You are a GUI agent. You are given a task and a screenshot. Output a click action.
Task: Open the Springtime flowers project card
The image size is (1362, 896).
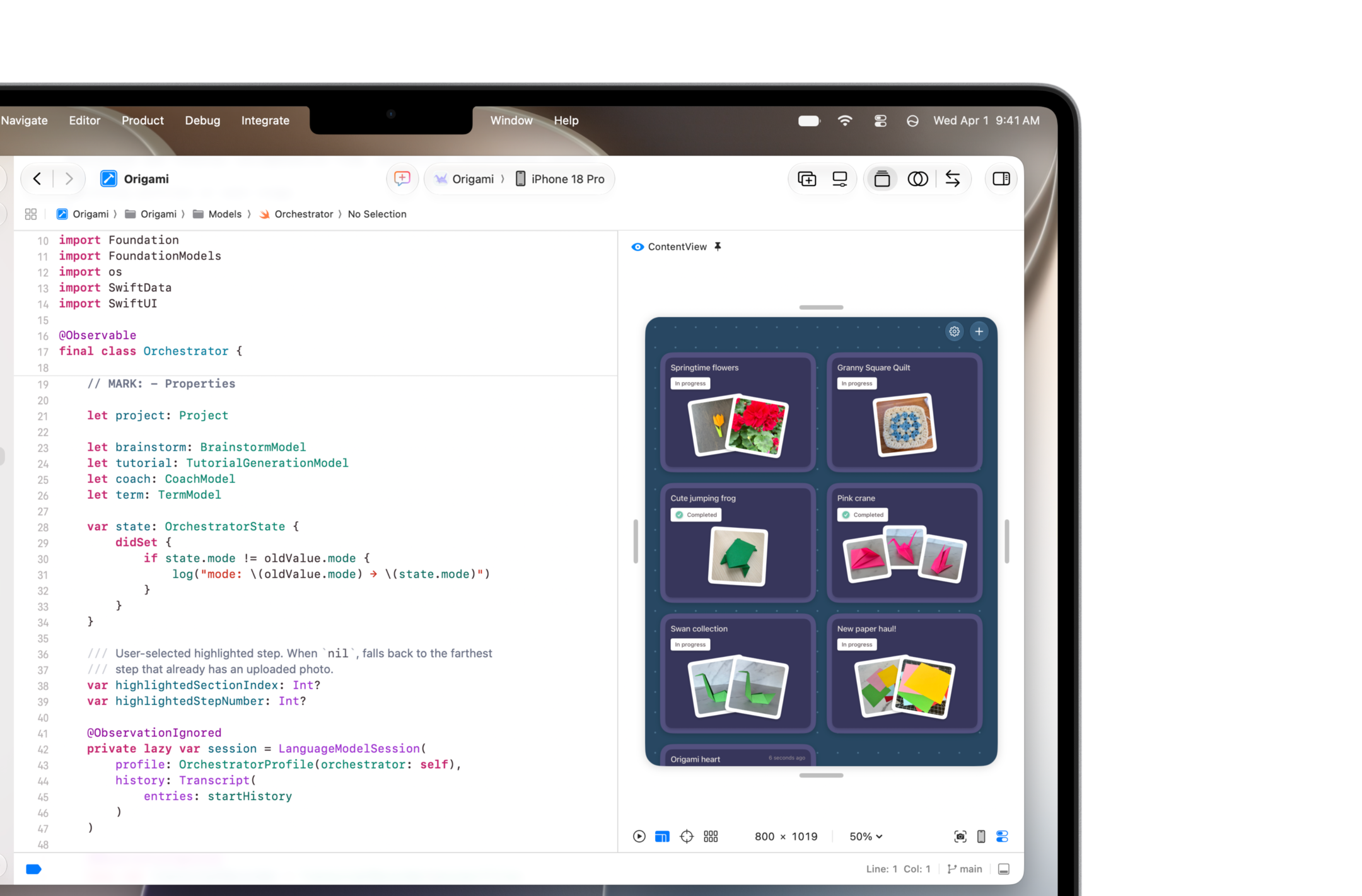(x=738, y=412)
